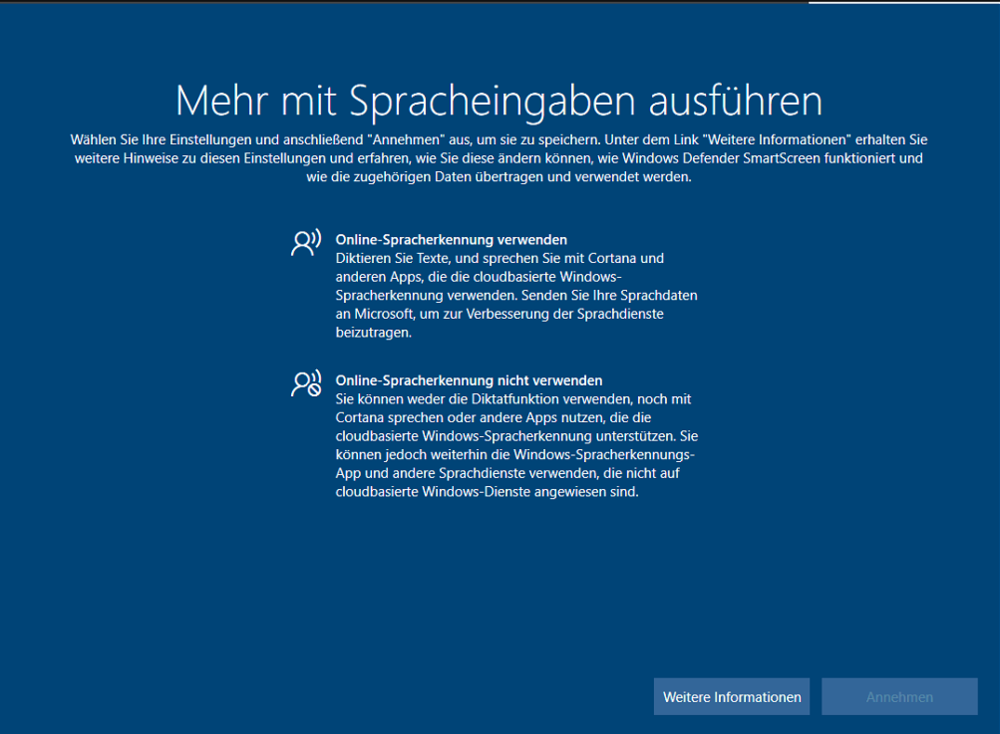Click the line starting "Sie können weder die Diktatfunktion"
This screenshot has height=734, width=1000.
(513, 399)
